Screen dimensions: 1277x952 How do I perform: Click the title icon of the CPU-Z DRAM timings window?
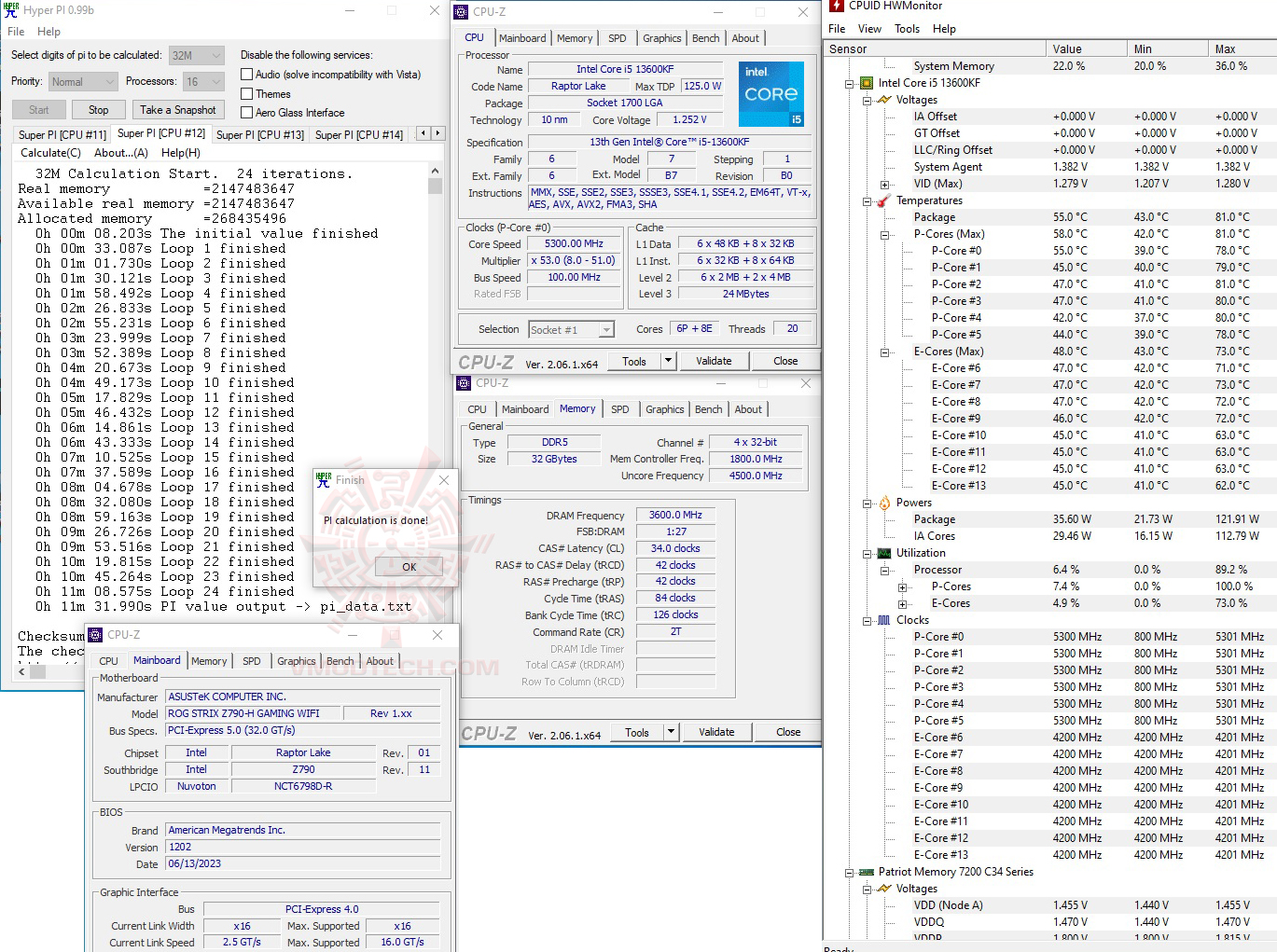pyautogui.click(x=464, y=383)
